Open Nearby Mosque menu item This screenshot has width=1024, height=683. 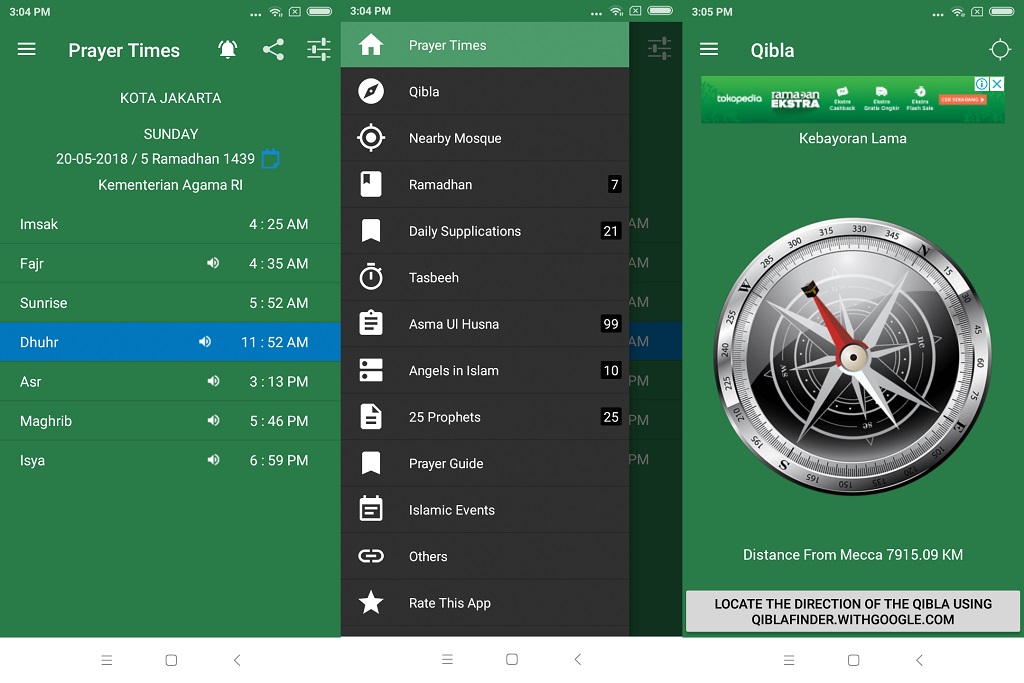[485, 138]
